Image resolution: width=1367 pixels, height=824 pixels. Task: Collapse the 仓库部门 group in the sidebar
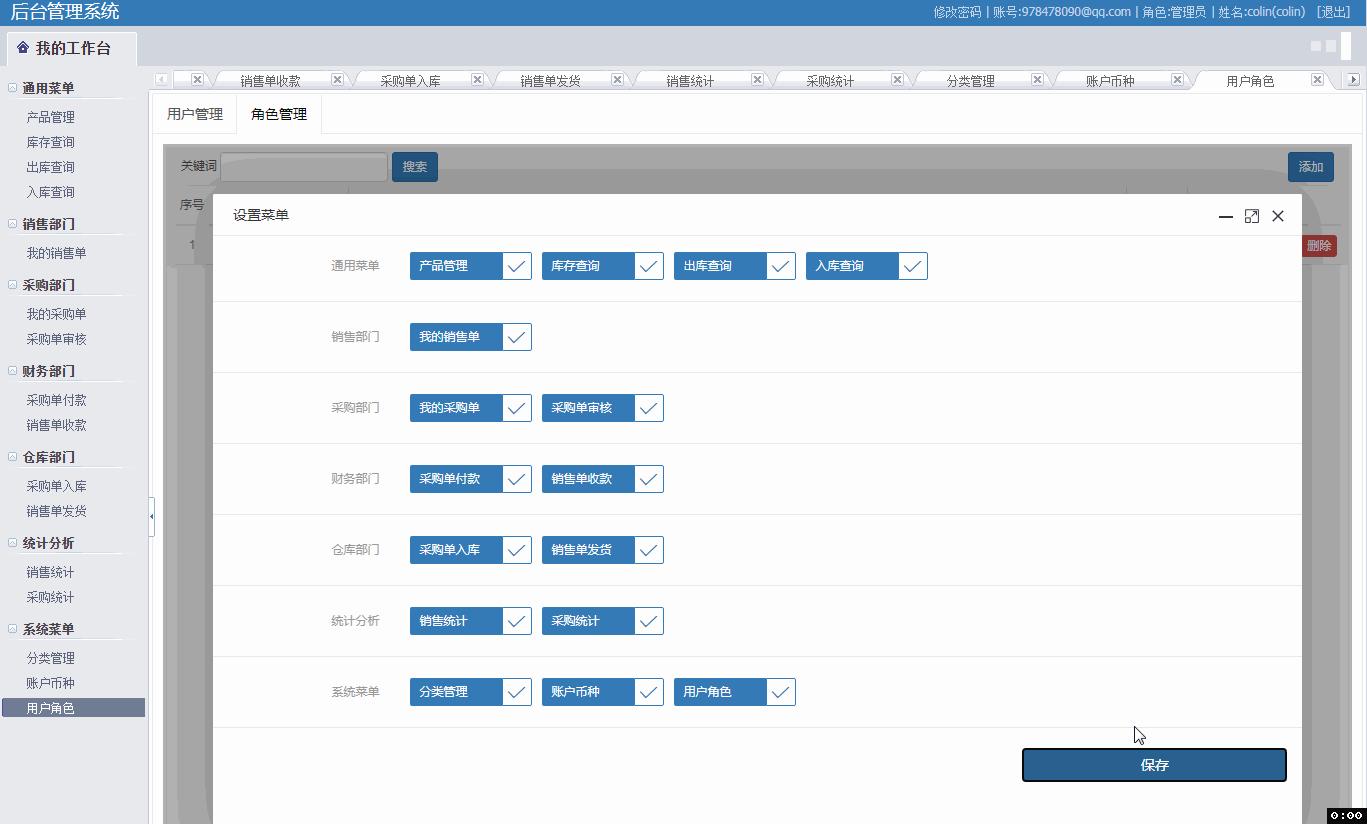13,457
